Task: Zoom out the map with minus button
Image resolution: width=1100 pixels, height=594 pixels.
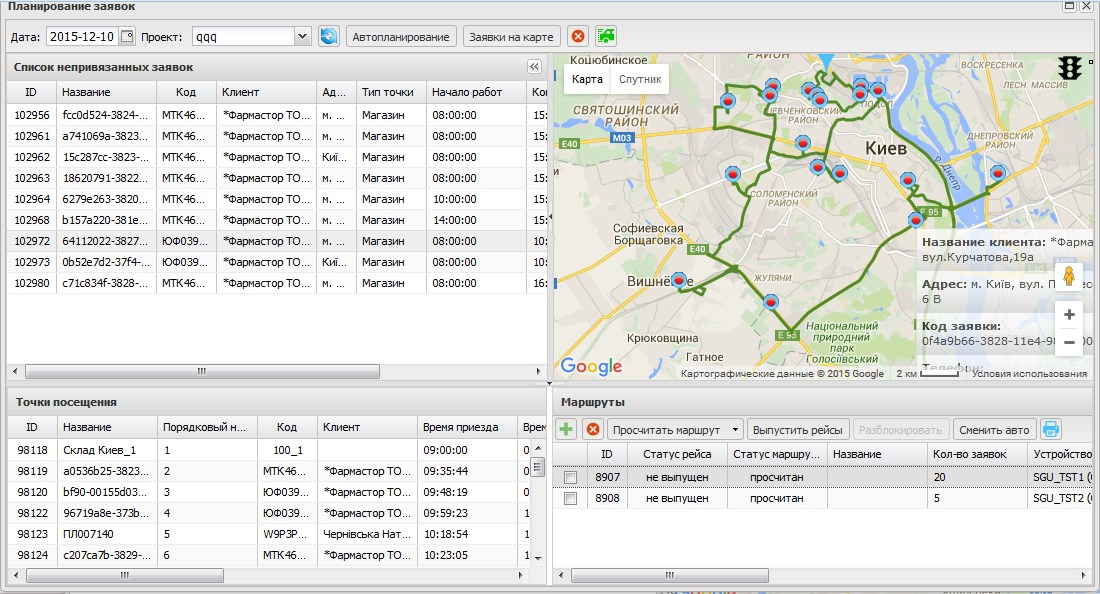Action: pos(1069,342)
